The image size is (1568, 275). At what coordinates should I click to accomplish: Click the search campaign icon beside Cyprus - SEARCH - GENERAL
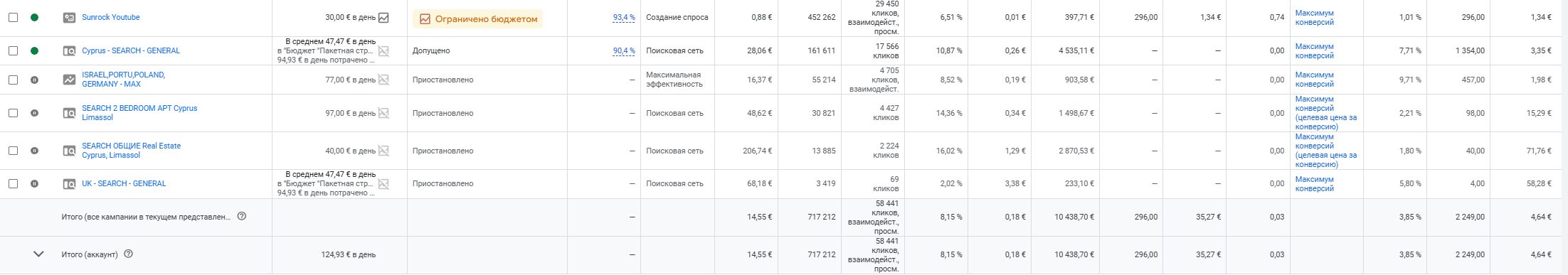[69, 50]
